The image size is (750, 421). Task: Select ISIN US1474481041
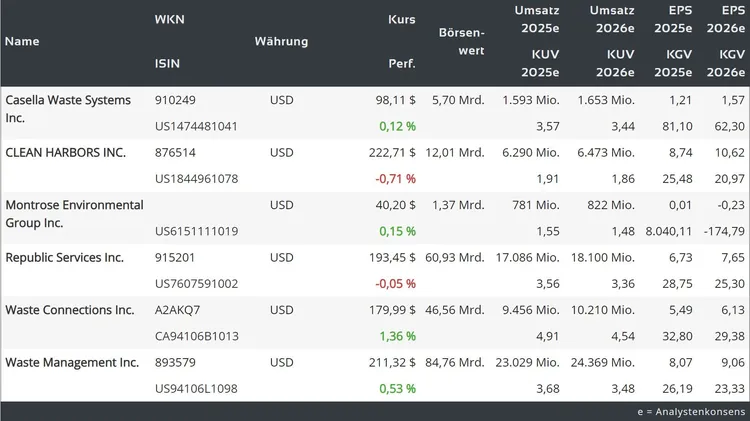(x=196, y=126)
